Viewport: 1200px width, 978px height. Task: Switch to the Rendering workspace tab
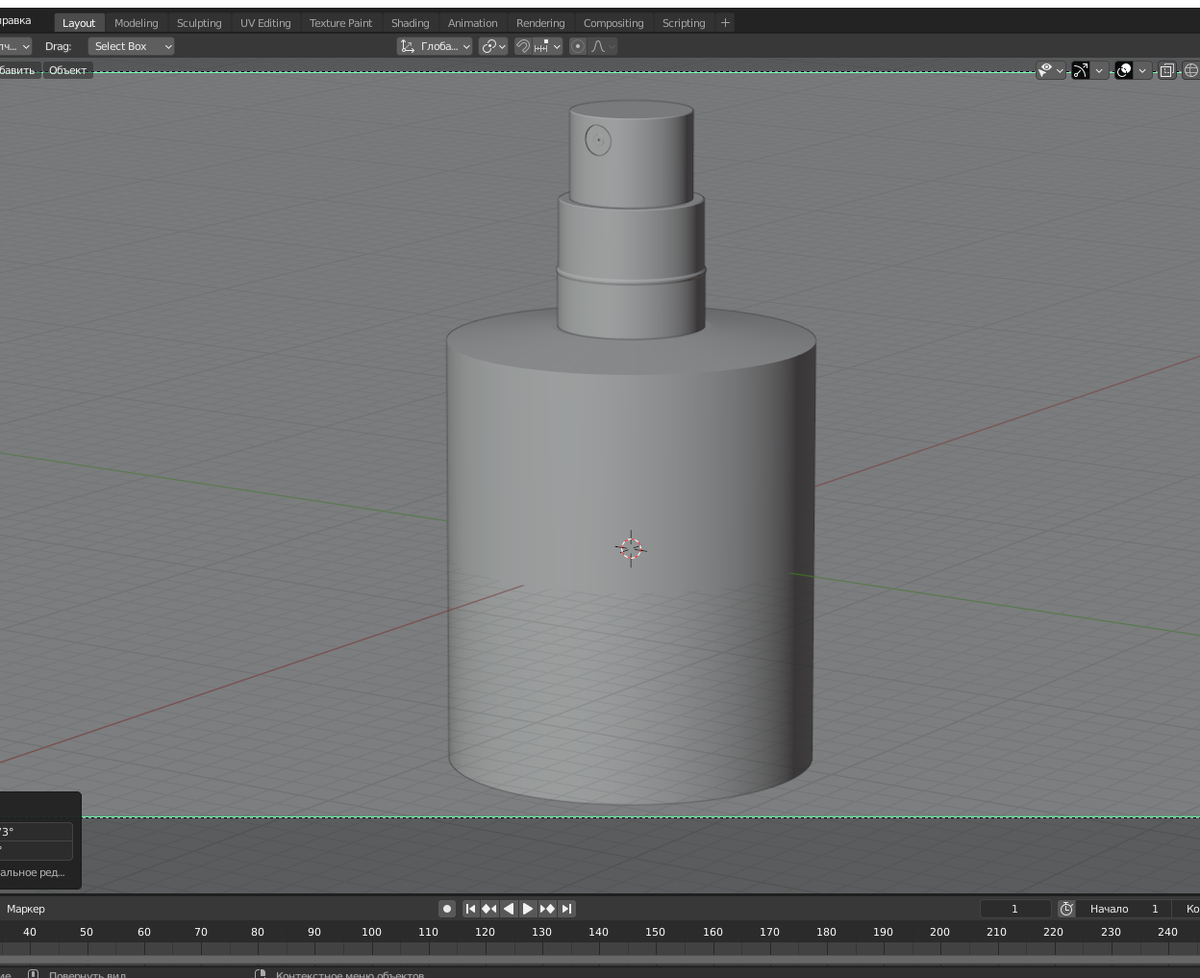click(x=540, y=23)
